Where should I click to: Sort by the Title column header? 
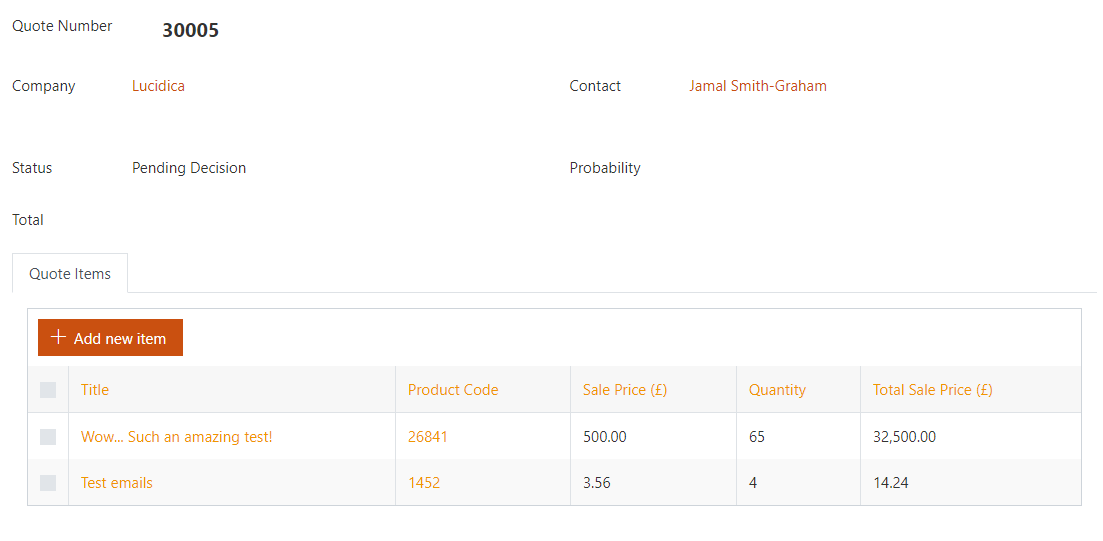coord(95,390)
